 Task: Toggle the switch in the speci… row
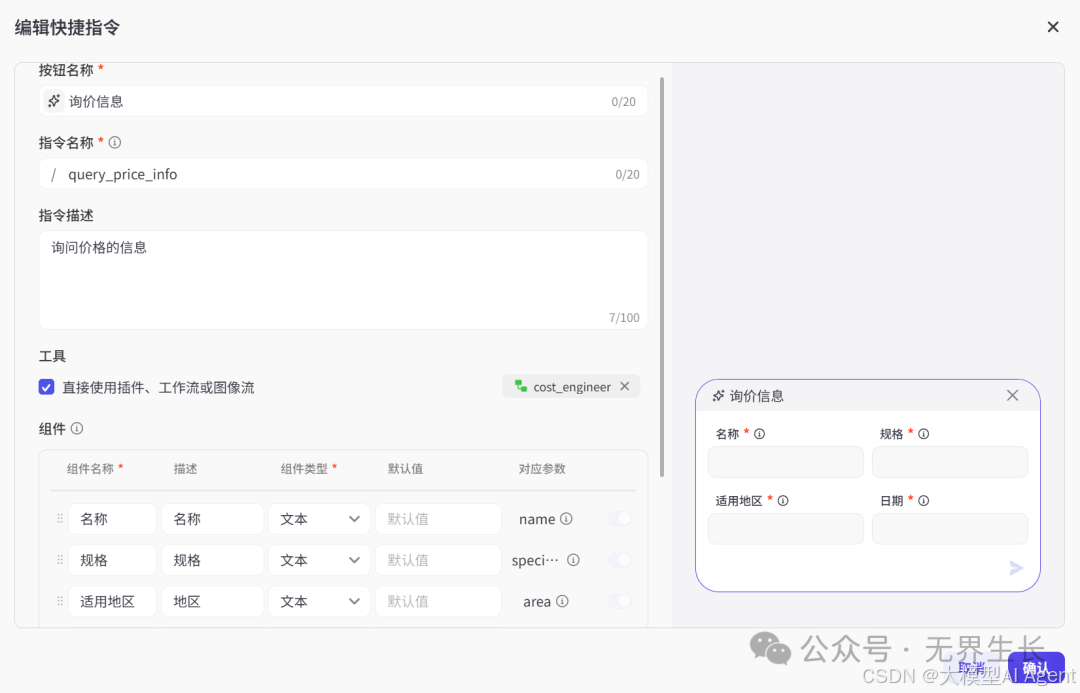[619, 560]
